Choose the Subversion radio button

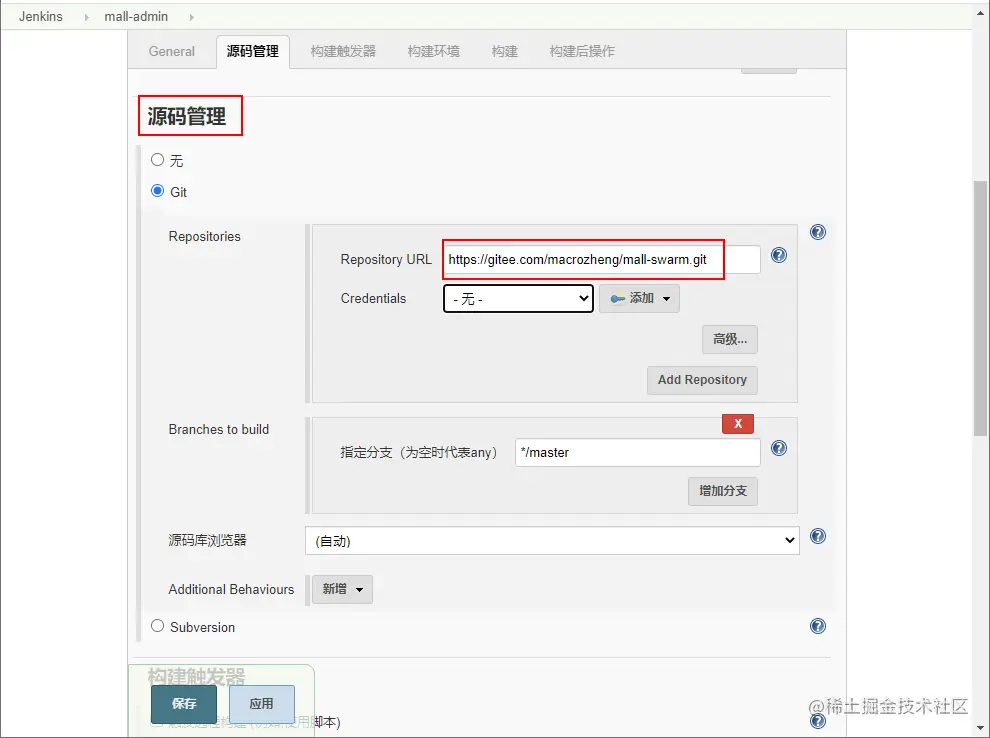pyautogui.click(x=157, y=626)
